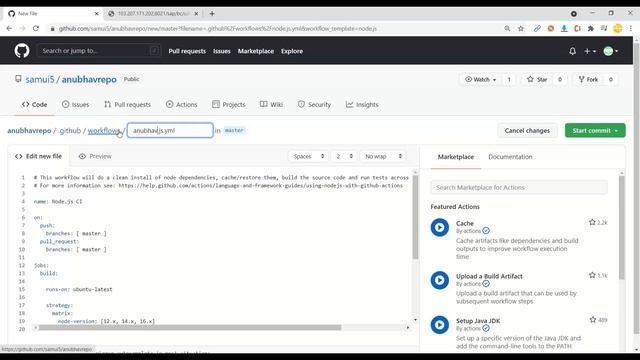The height and width of the screenshot is (360, 640).
Task: Open the samui5 owner link
Action: pyautogui.click(x=40, y=79)
